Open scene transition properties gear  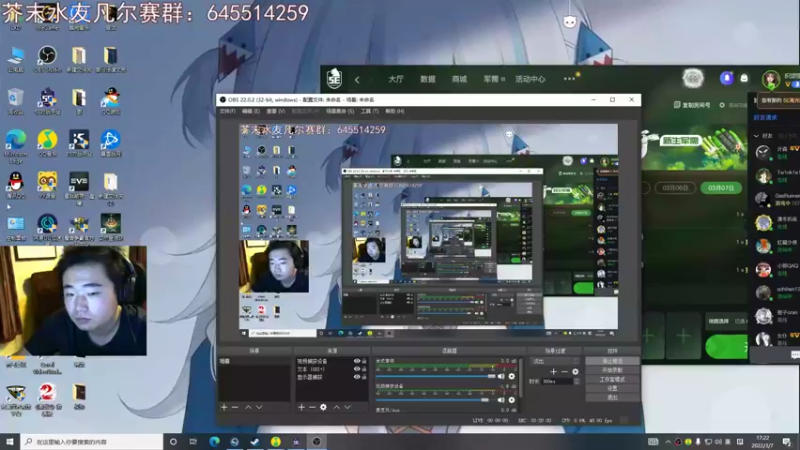(x=575, y=371)
